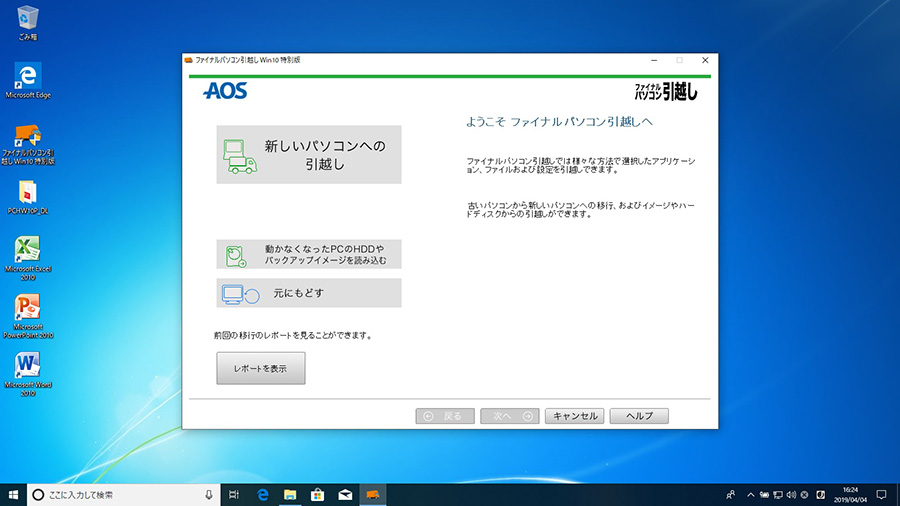Open the notification action center
The width and height of the screenshot is (900, 506).
pyautogui.click(x=881, y=494)
